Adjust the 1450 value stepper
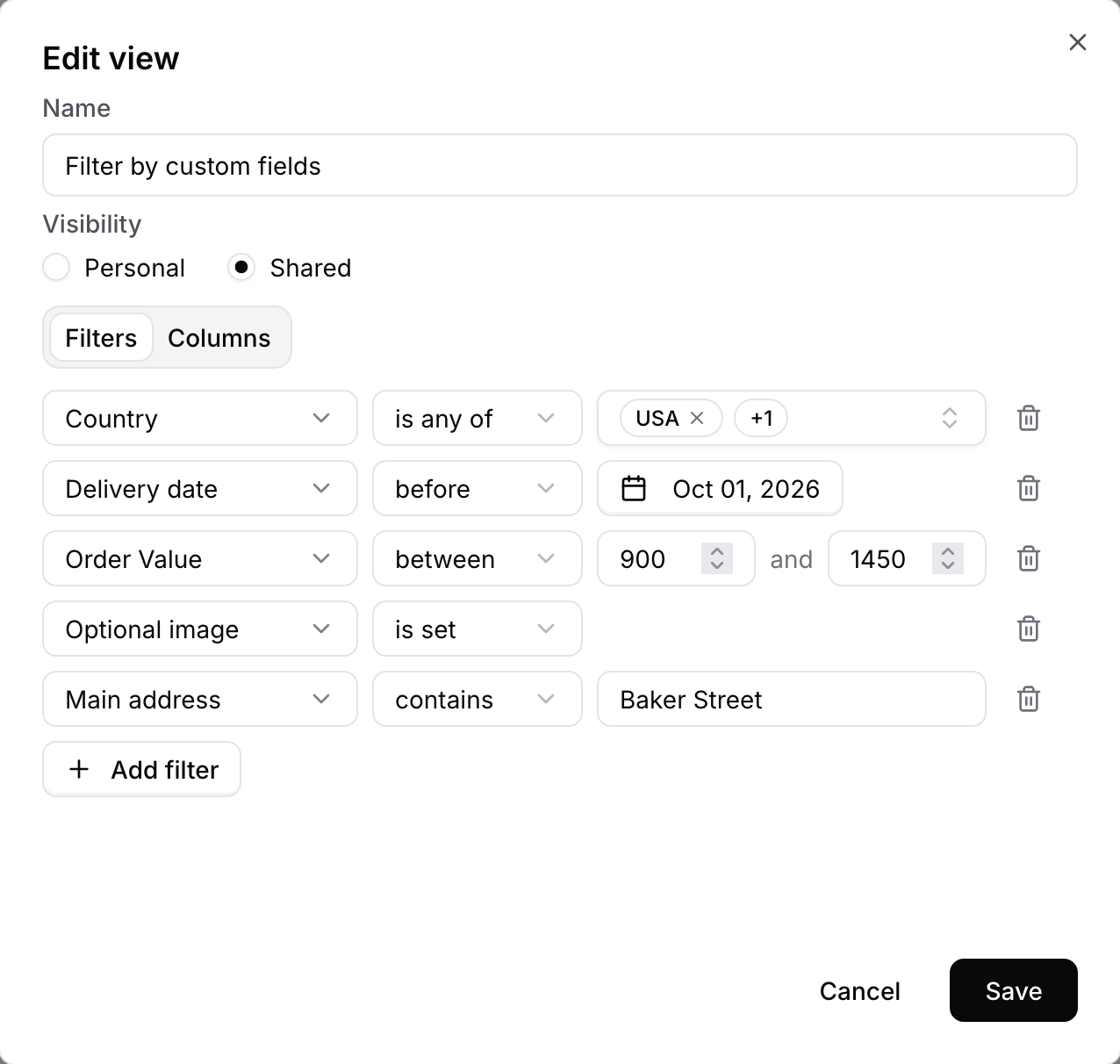The height and width of the screenshot is (1064, 1120). (948, 558)
